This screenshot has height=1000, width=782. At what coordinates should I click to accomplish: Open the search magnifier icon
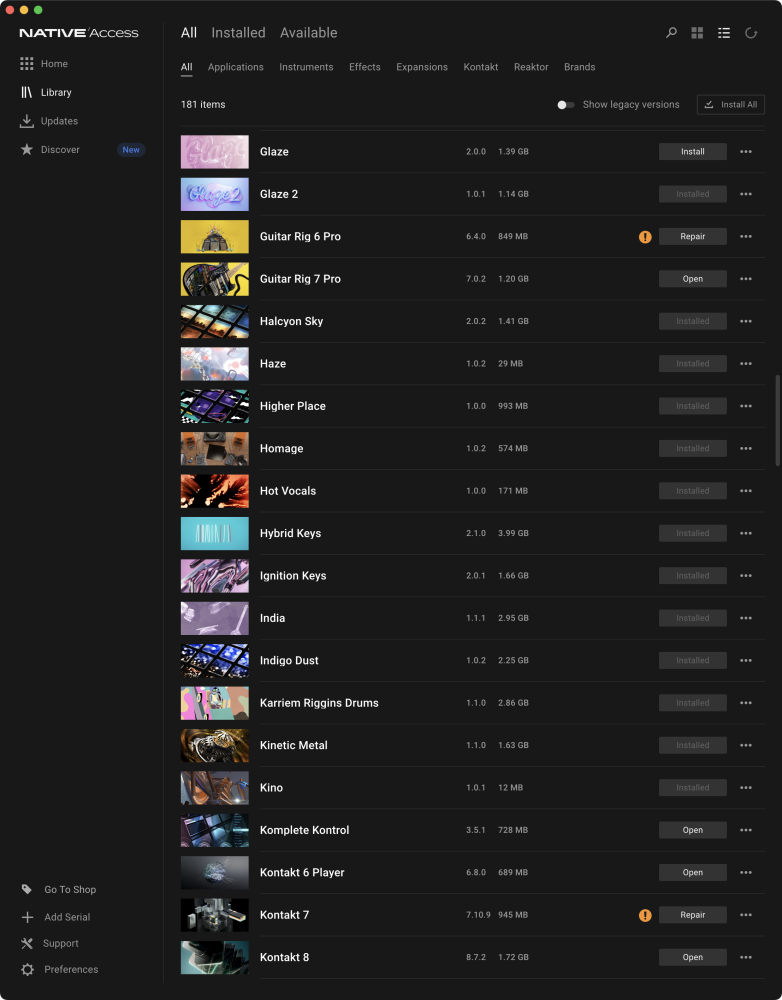pos(671,33)
